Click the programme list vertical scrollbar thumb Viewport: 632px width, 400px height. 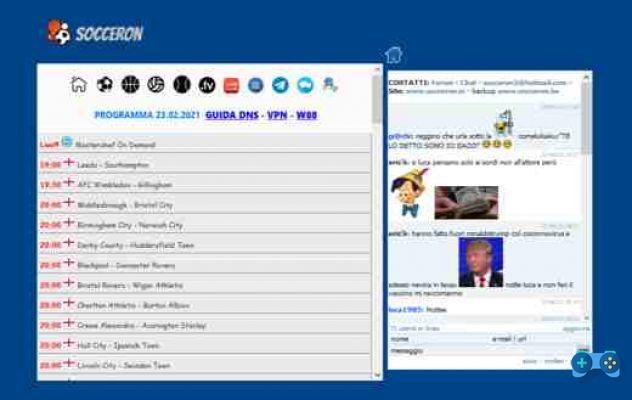pos(377,99)
